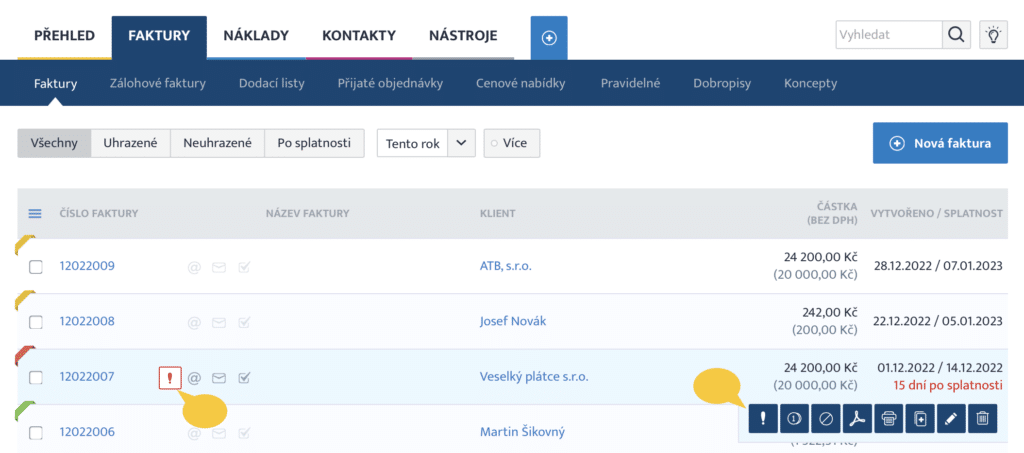Click the trash delete icon in row actions
This screenshot has width=1024, height=453.
click(981, 421)
